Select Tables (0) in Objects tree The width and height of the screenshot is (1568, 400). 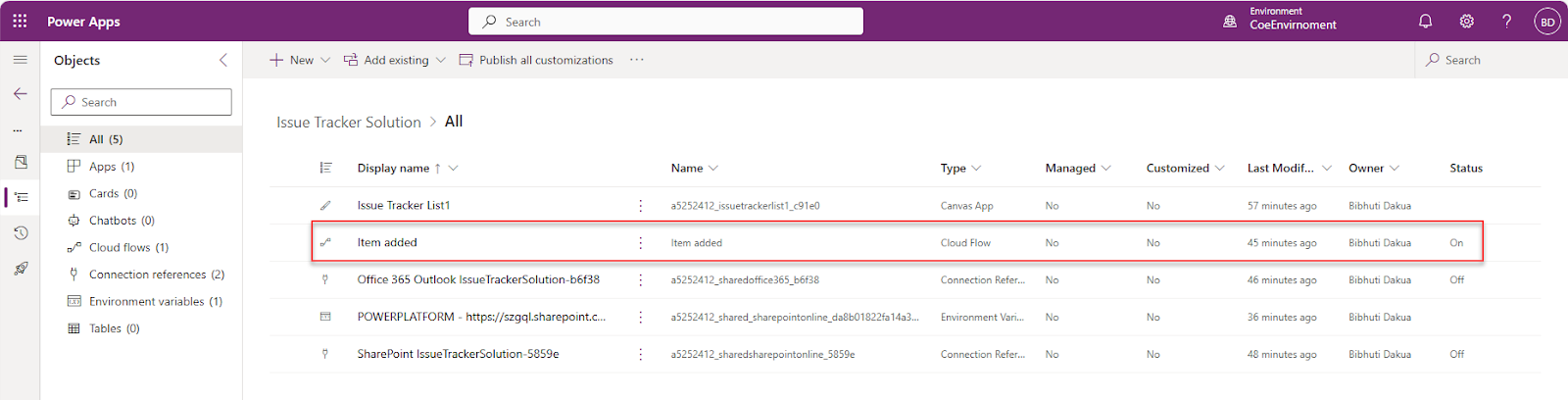tap(141, 328)
